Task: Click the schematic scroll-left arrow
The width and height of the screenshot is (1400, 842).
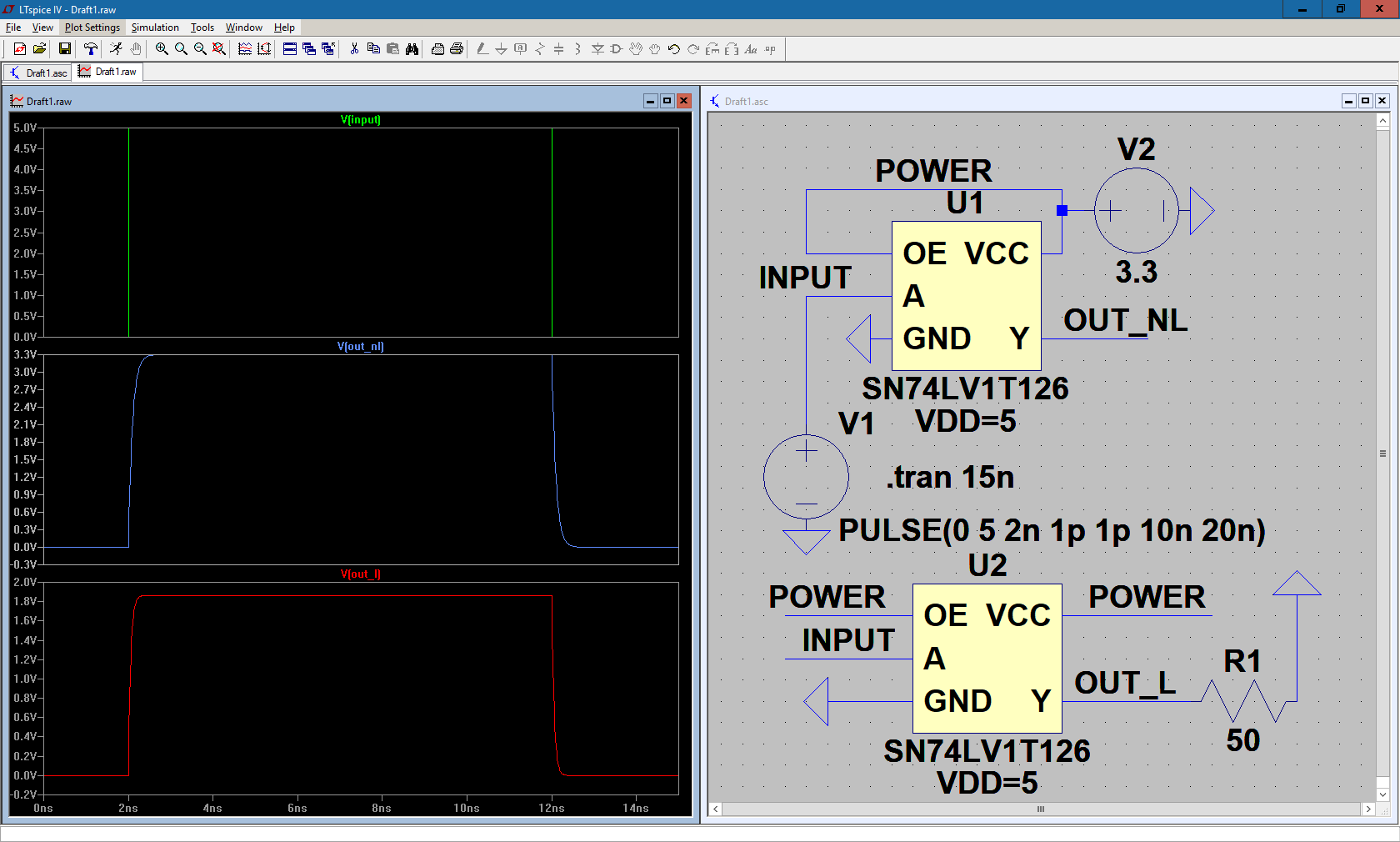Action: coord(715,809)
